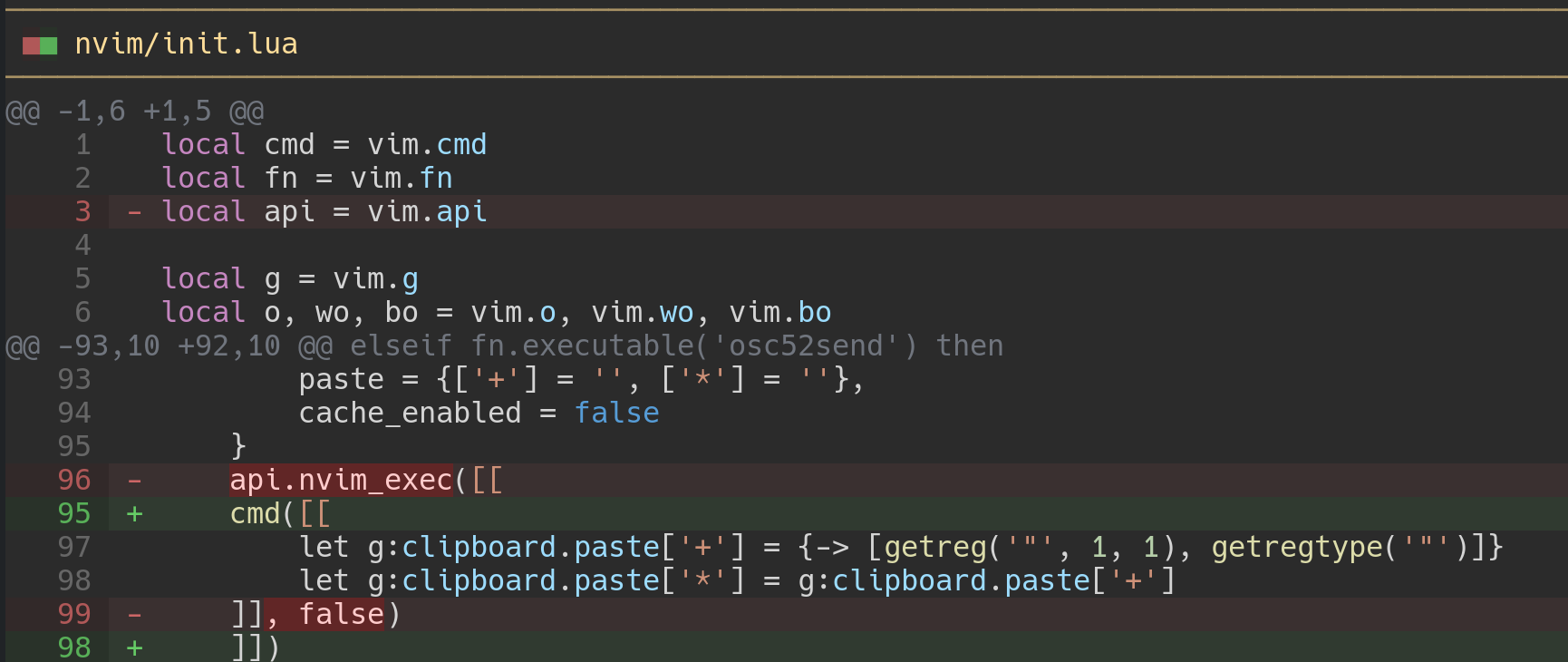
Task: Select removed line 'local api = vim.api'
Action: 324,212
